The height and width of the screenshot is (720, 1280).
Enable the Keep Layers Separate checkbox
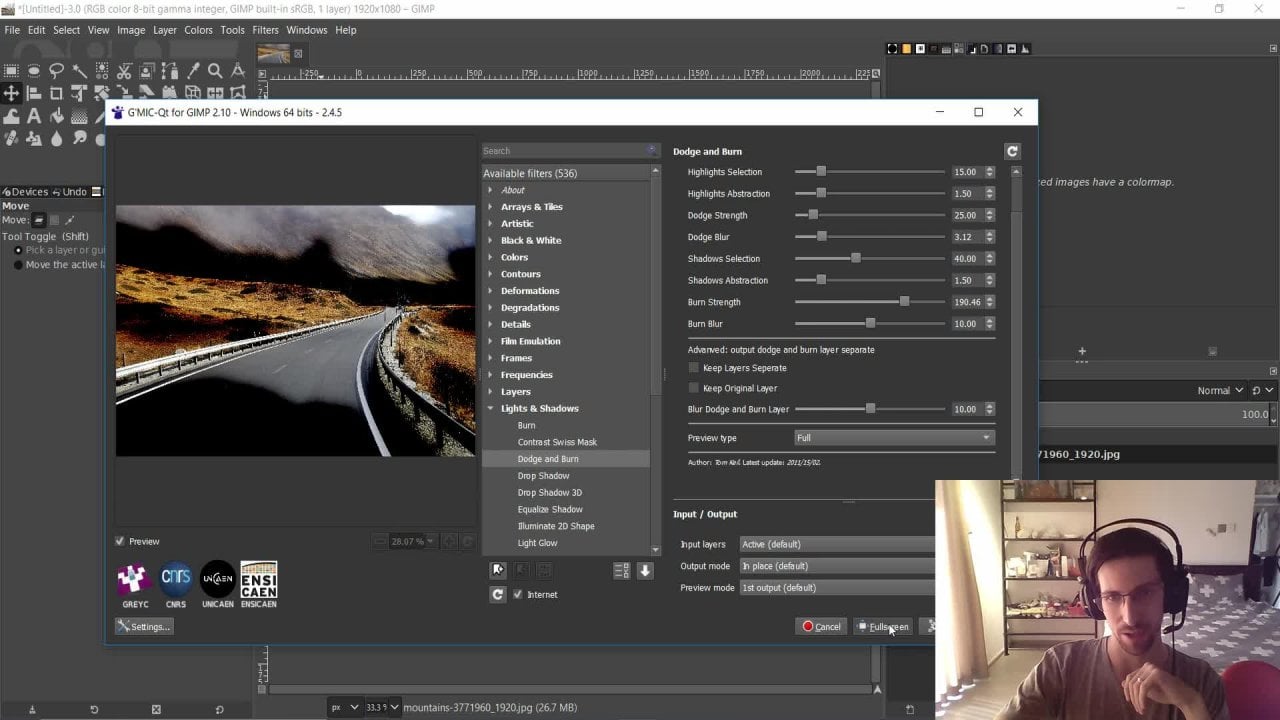[x=694, y=368]
